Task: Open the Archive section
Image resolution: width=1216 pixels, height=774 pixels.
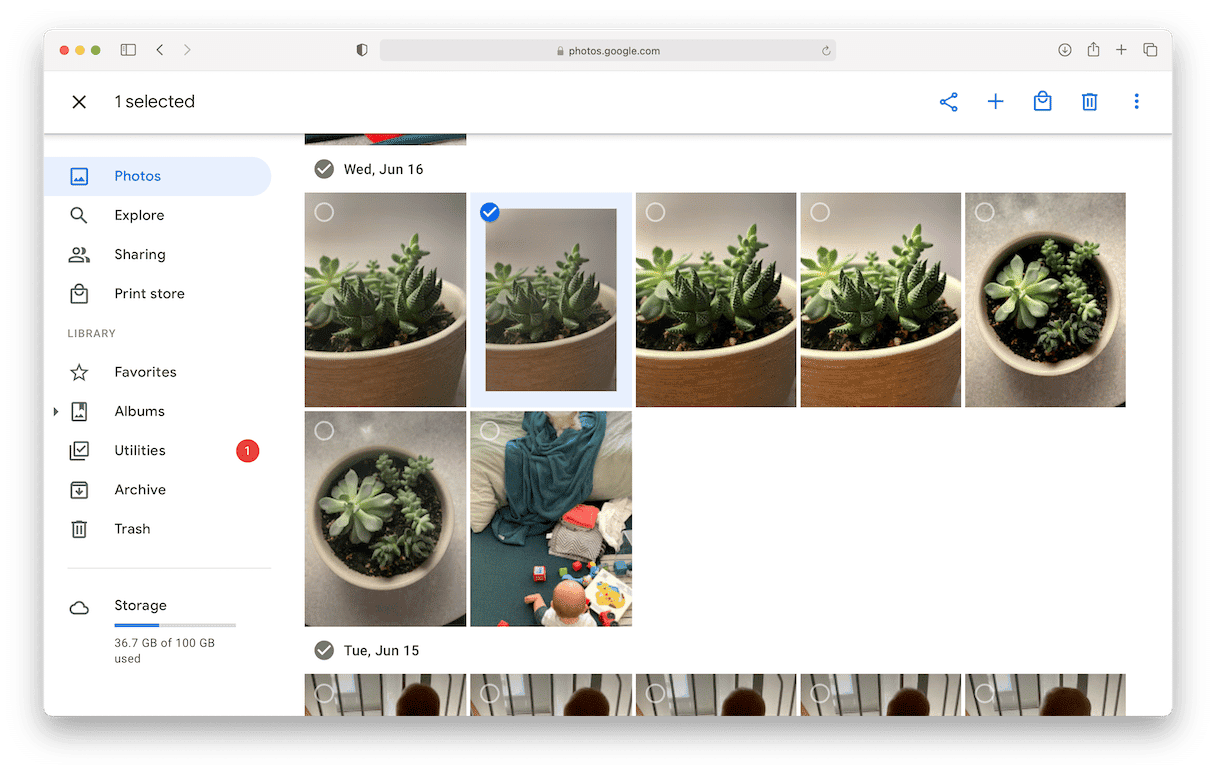Action: tap(140, 489)
